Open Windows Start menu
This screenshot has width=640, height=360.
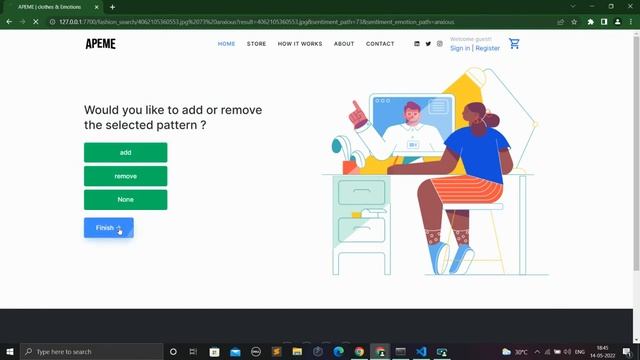click(10, 351)
